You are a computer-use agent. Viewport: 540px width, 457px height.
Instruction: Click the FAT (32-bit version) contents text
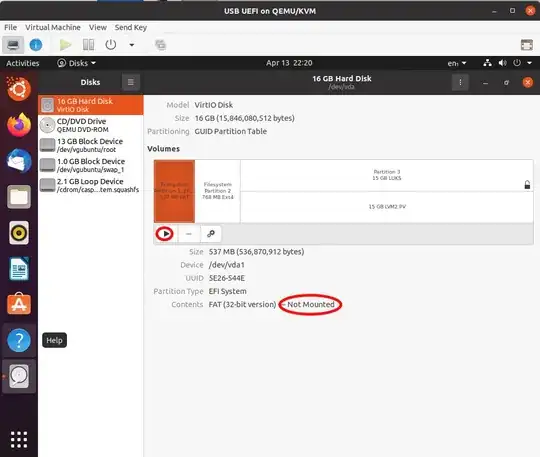[242, 304]
